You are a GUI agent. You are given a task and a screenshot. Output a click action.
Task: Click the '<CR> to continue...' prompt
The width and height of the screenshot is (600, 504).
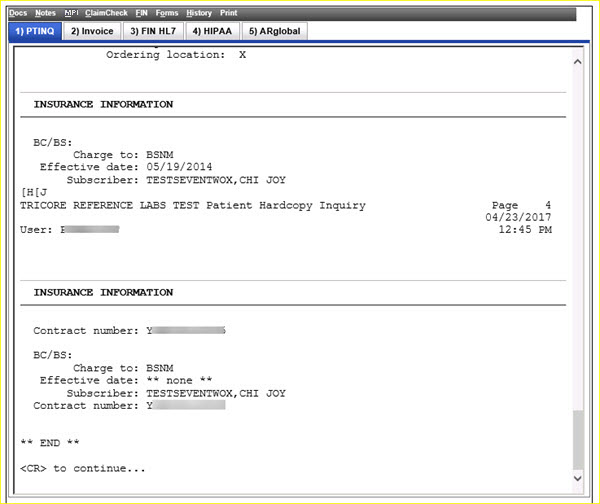[x=82, y=468]
